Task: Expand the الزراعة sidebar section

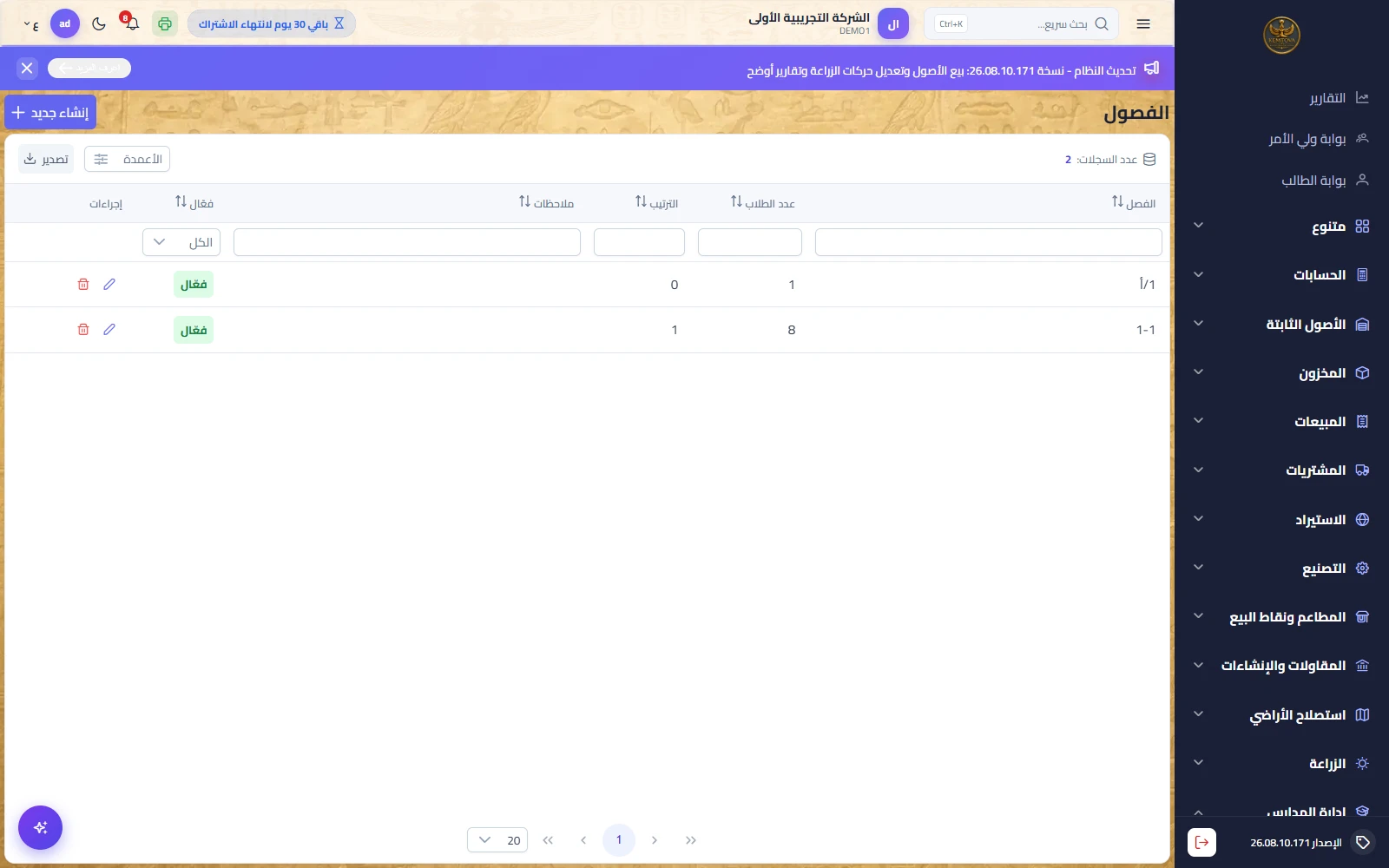Action: pyautogui.click(x=1281, y=764)
